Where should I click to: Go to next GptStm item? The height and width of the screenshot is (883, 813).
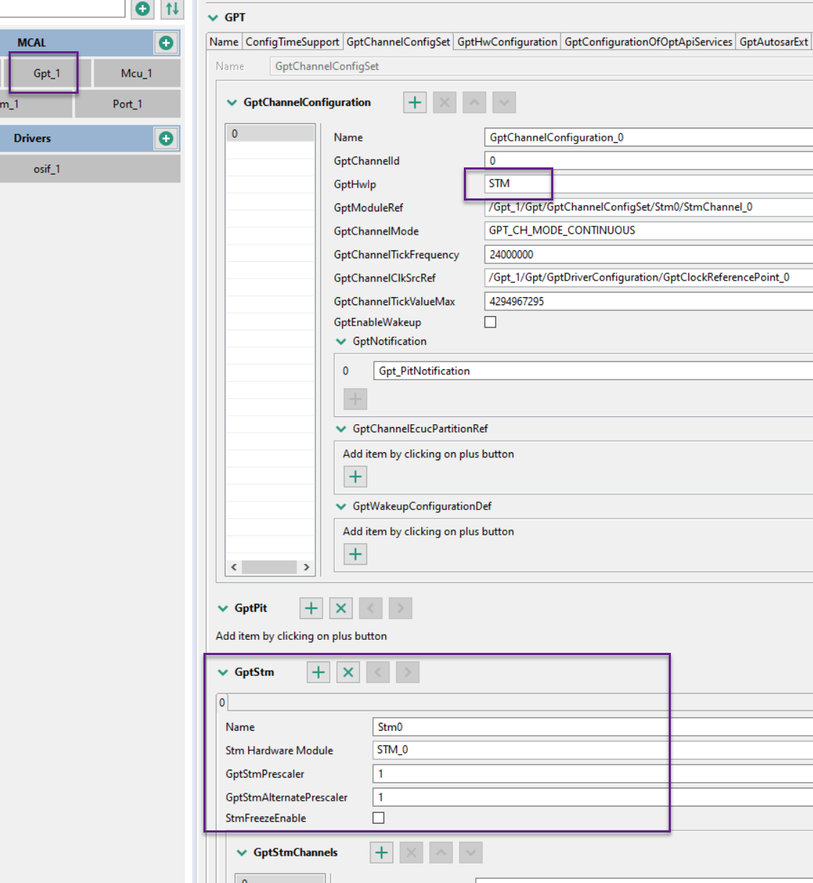point(408,672)
